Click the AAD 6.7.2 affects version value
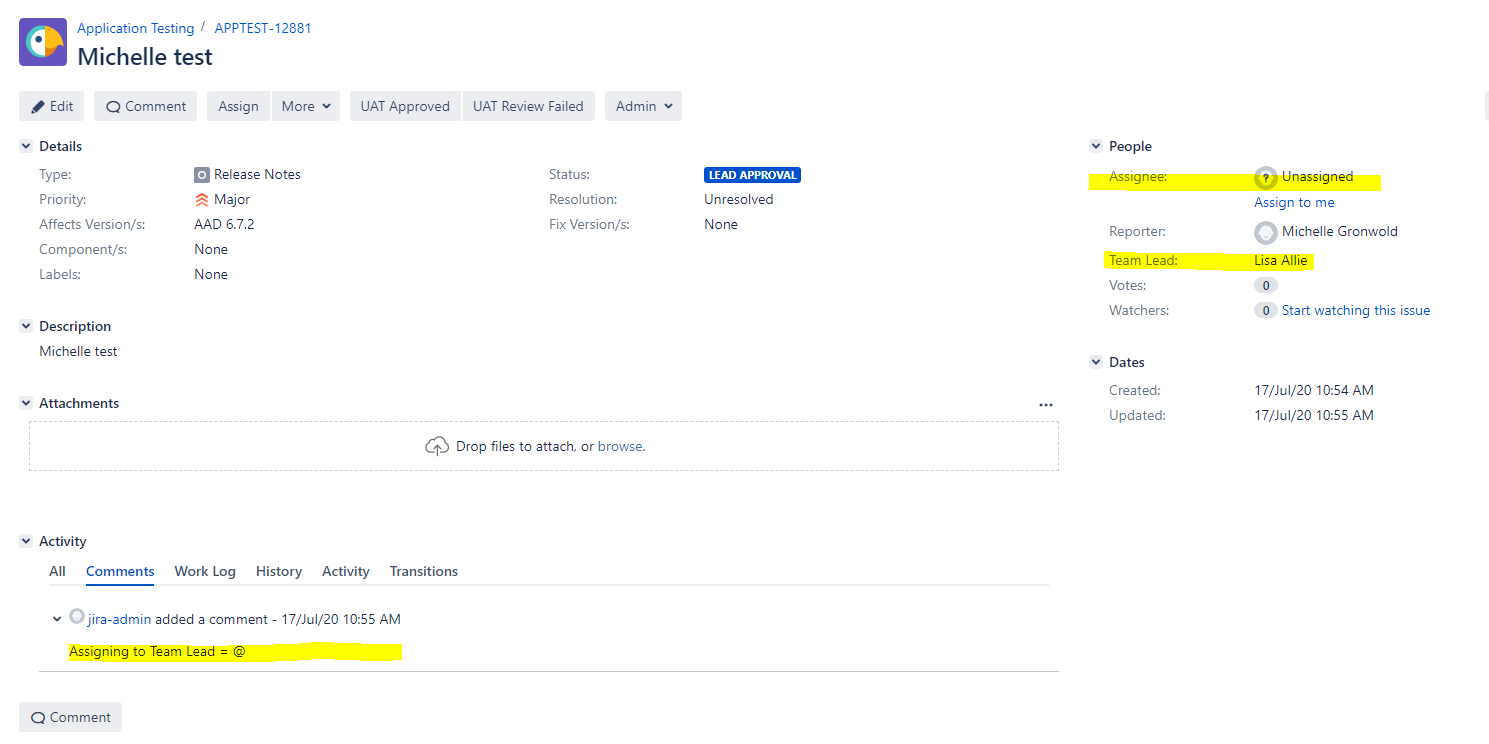1489x744 pixels. 224,225
